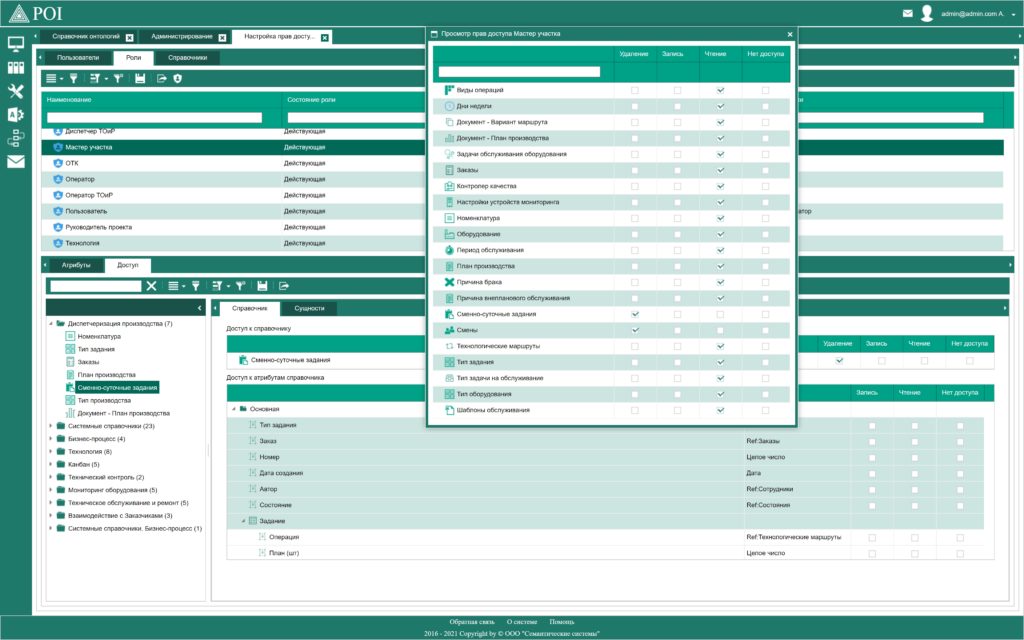Toggle Чтение checkbox for Шаблоны обслуживания

720,410
